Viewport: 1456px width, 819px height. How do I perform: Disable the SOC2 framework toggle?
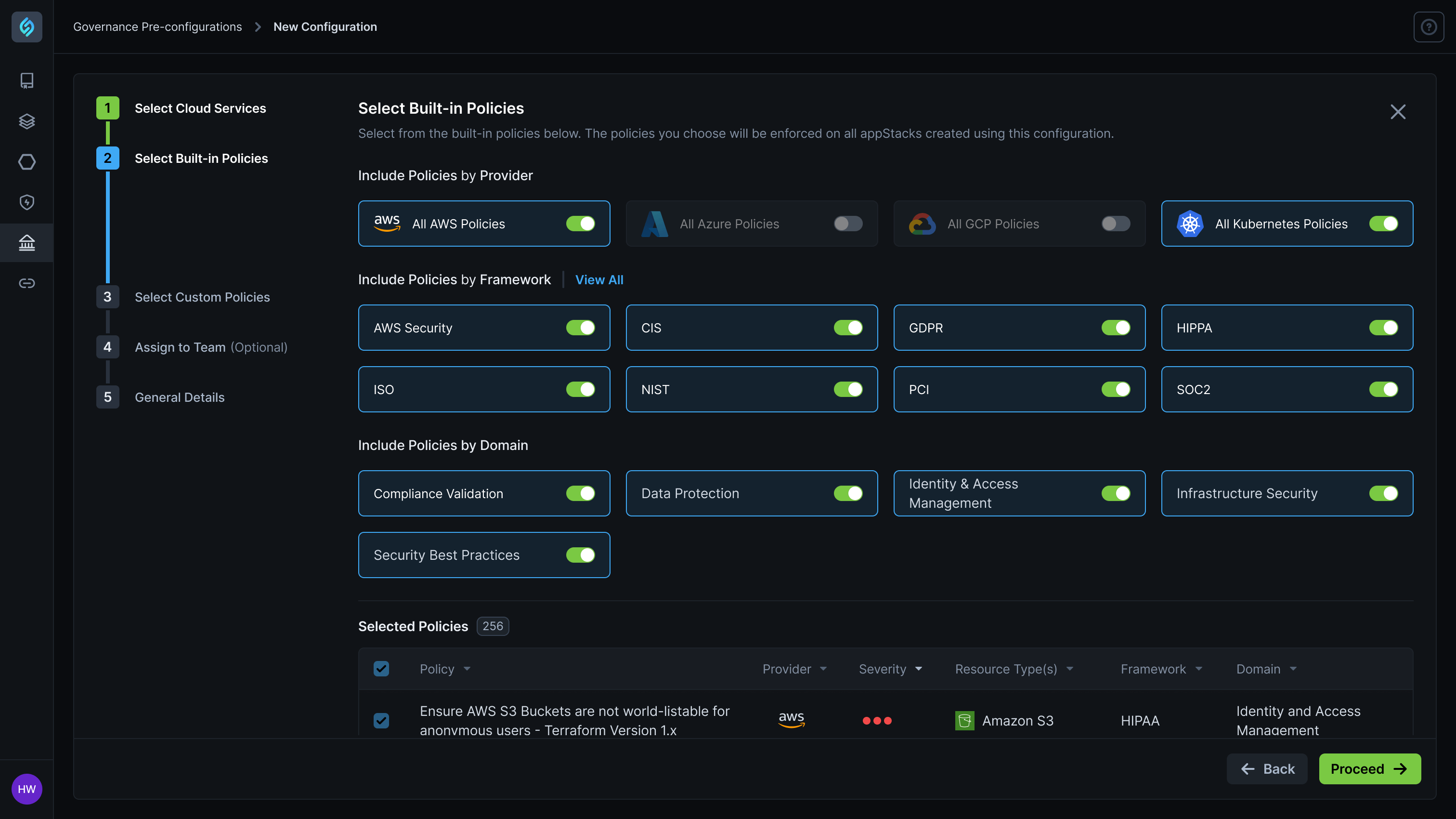point(1383,389)
